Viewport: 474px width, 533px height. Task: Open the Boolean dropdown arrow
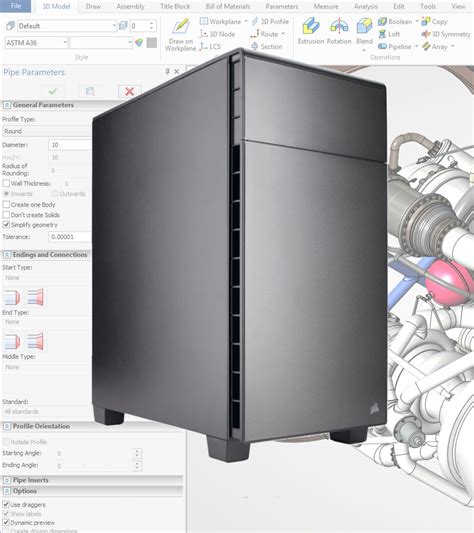[x=417, y=21]
